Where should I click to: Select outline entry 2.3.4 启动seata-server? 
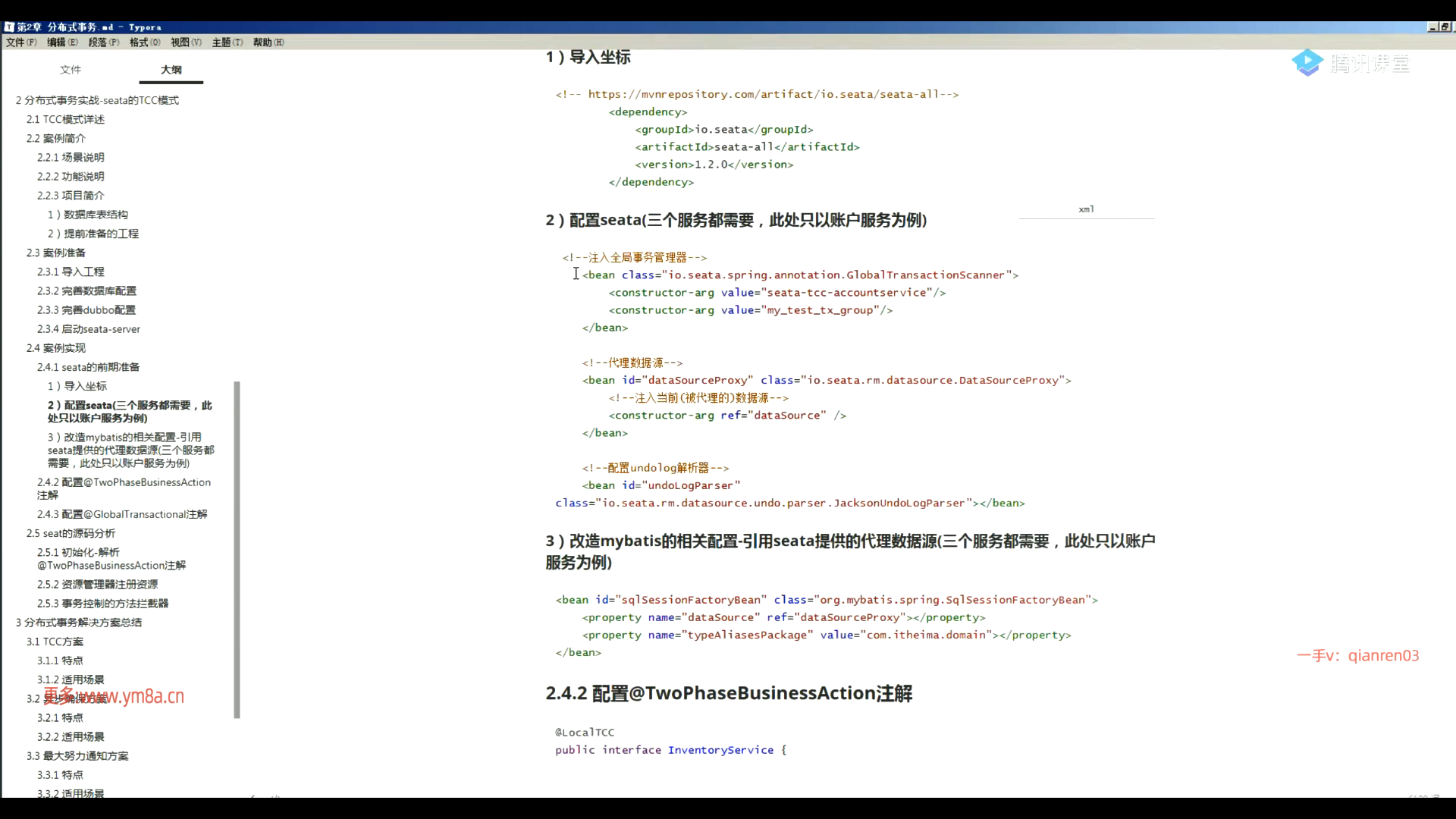point(89,329)
